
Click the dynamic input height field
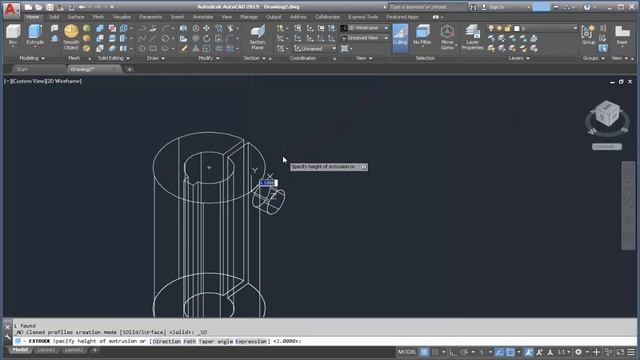tap(268, 183)
